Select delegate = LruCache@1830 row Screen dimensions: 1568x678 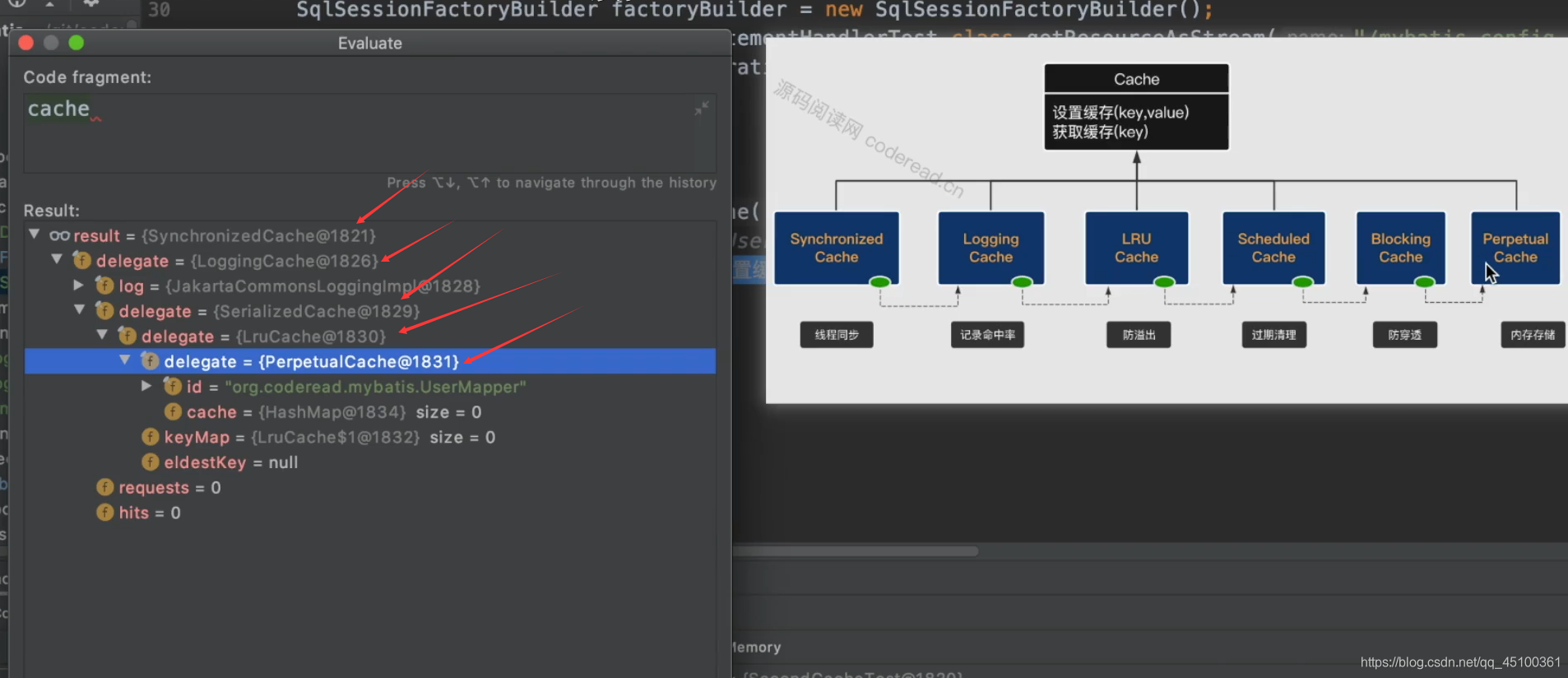(370, 336)
